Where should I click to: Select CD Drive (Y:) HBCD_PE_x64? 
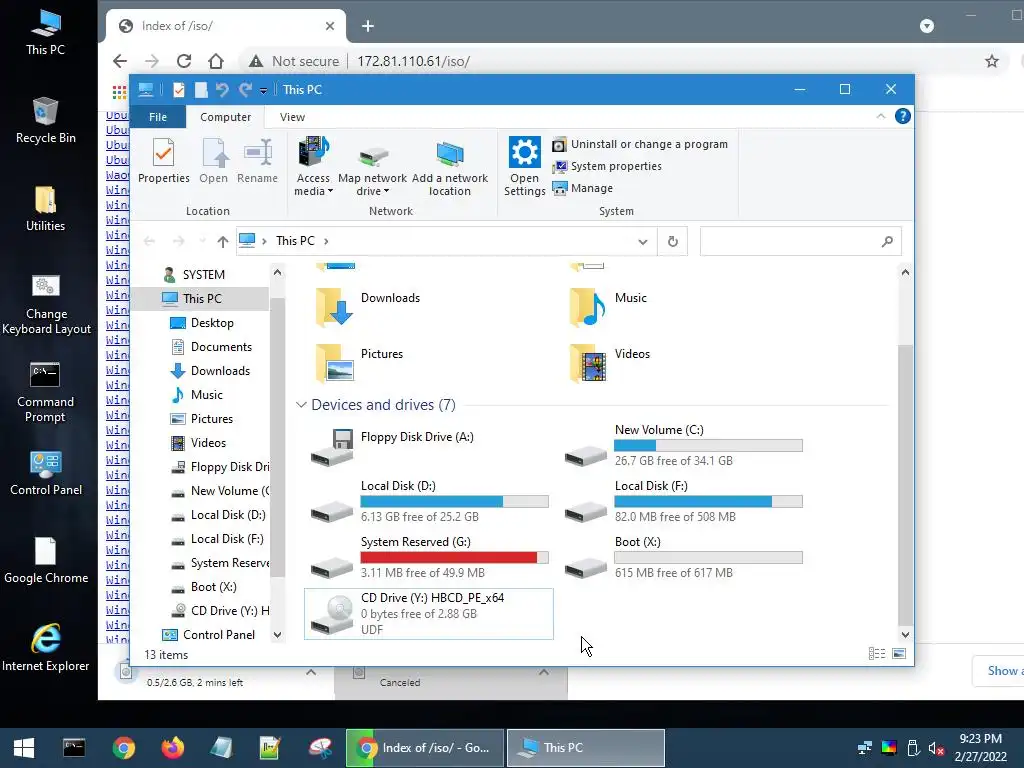[x=428, y=614]
